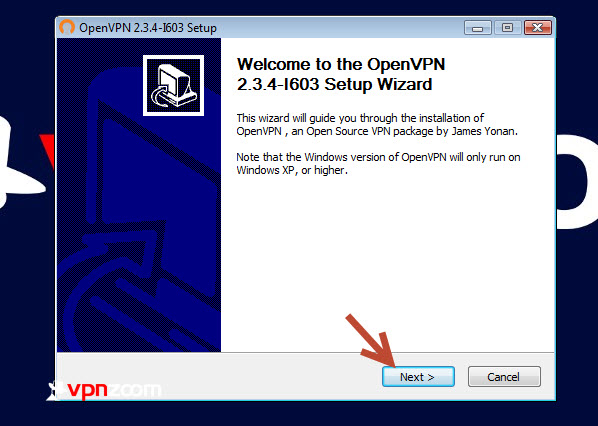
Task: Close the setup window with the red X
Action: pyautogui.click(x=538, y=28)
